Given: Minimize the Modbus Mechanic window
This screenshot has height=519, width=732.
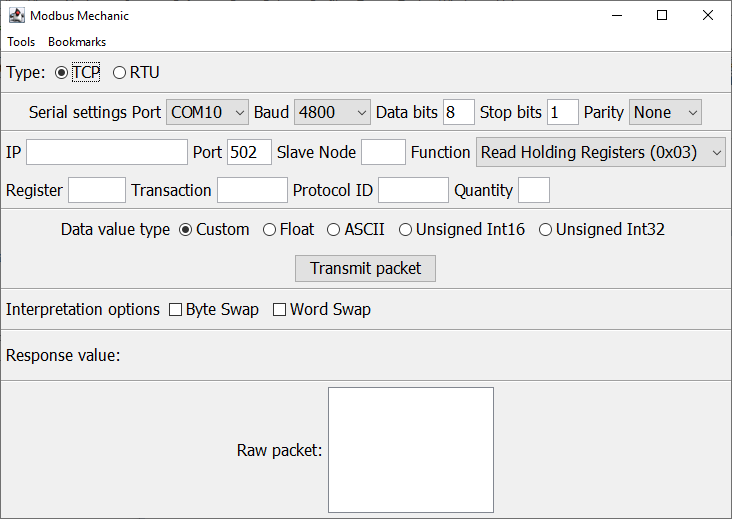Looking at the screenshot, I should [617, 15].
